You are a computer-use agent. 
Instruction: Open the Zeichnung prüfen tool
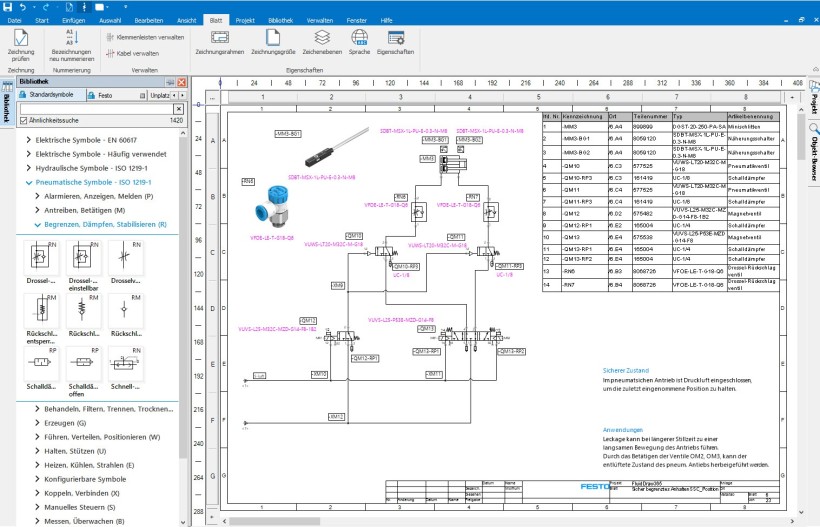(21, 45)
